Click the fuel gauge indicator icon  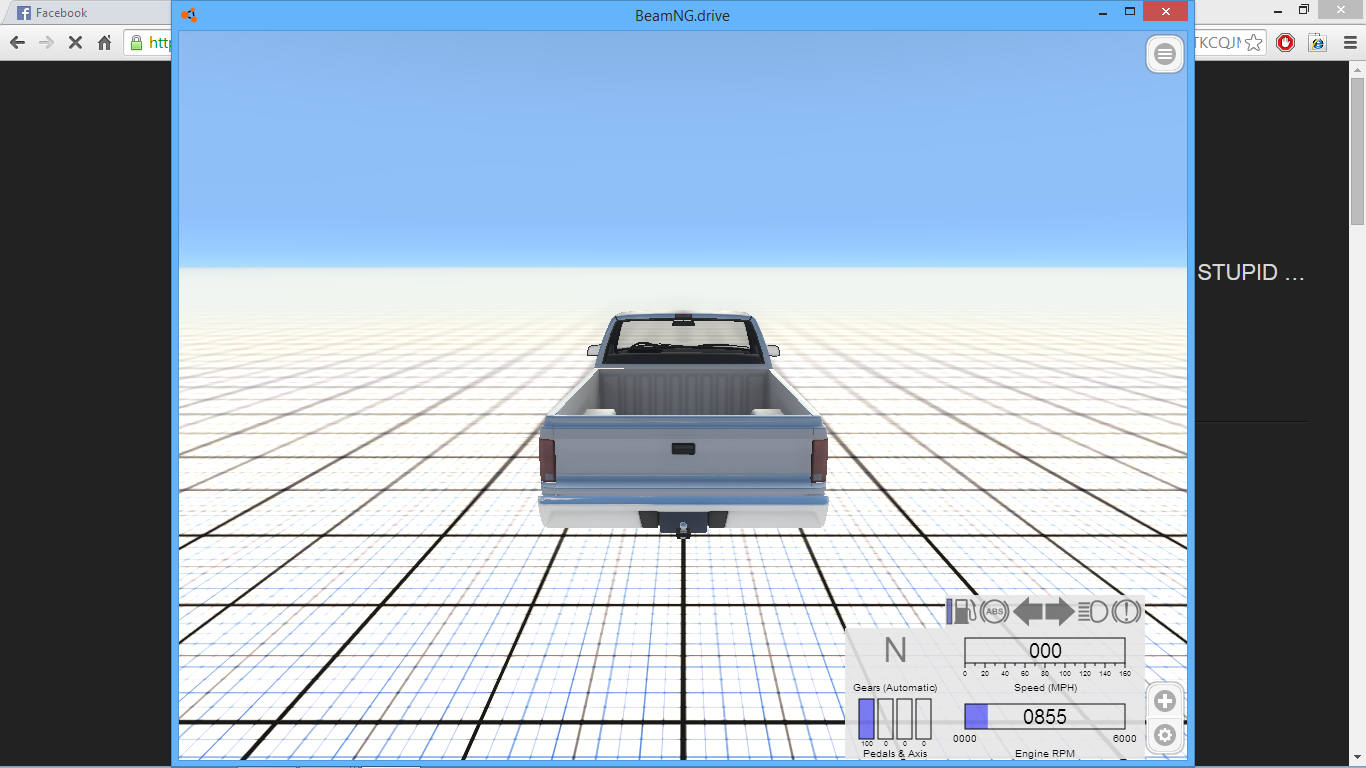click(961, 611)
